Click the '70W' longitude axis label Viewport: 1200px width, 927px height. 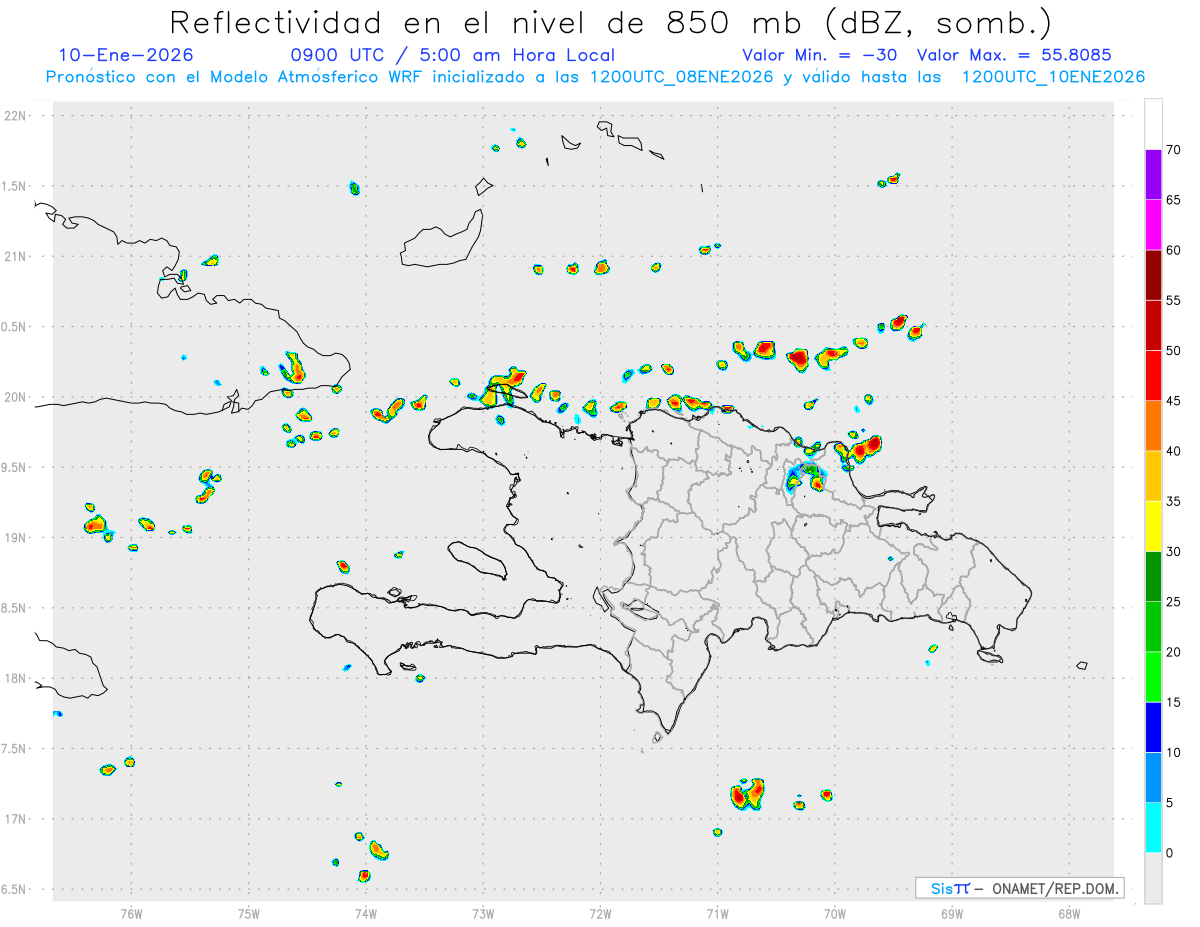coord(835,913)
